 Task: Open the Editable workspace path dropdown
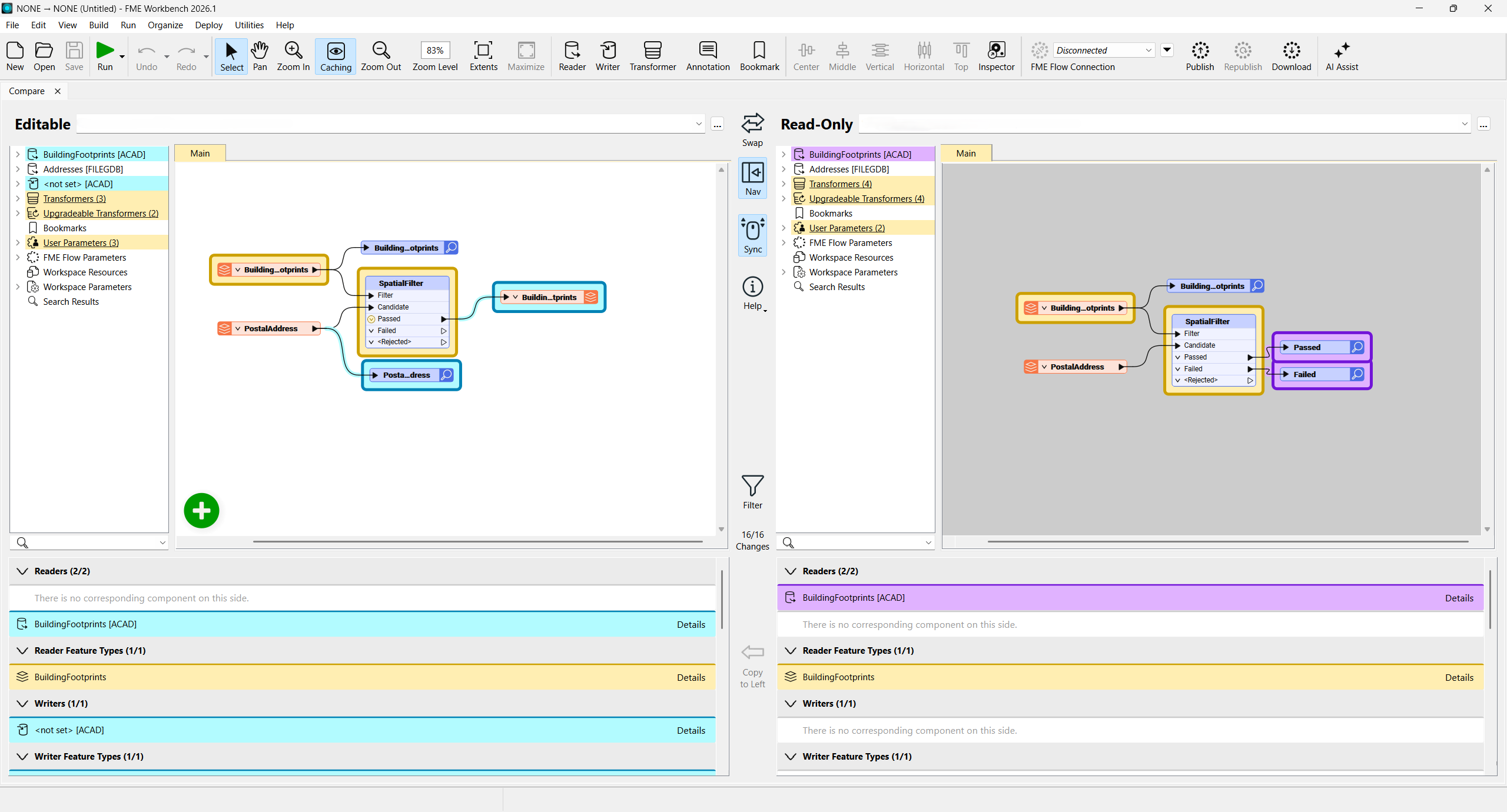point(698,124)
